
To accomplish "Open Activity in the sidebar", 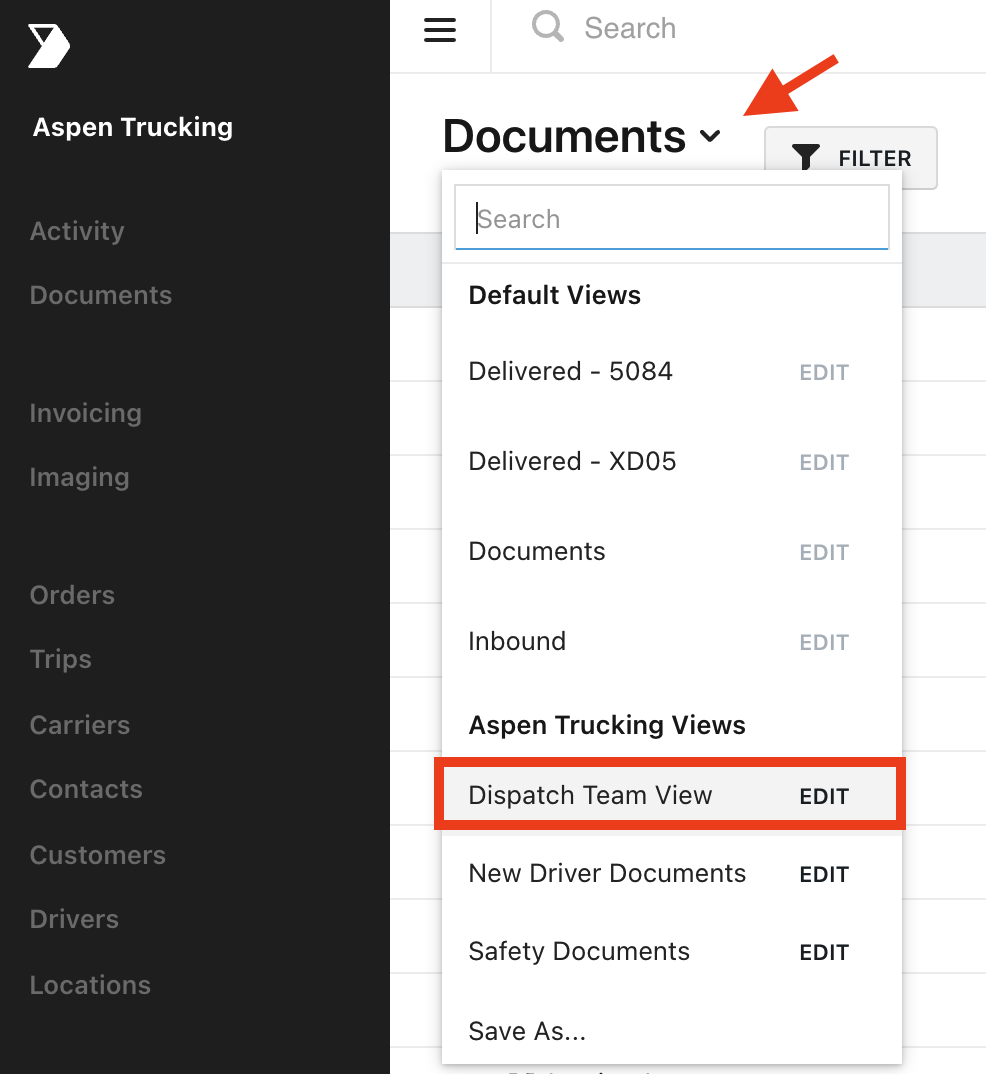I will 77,231.
